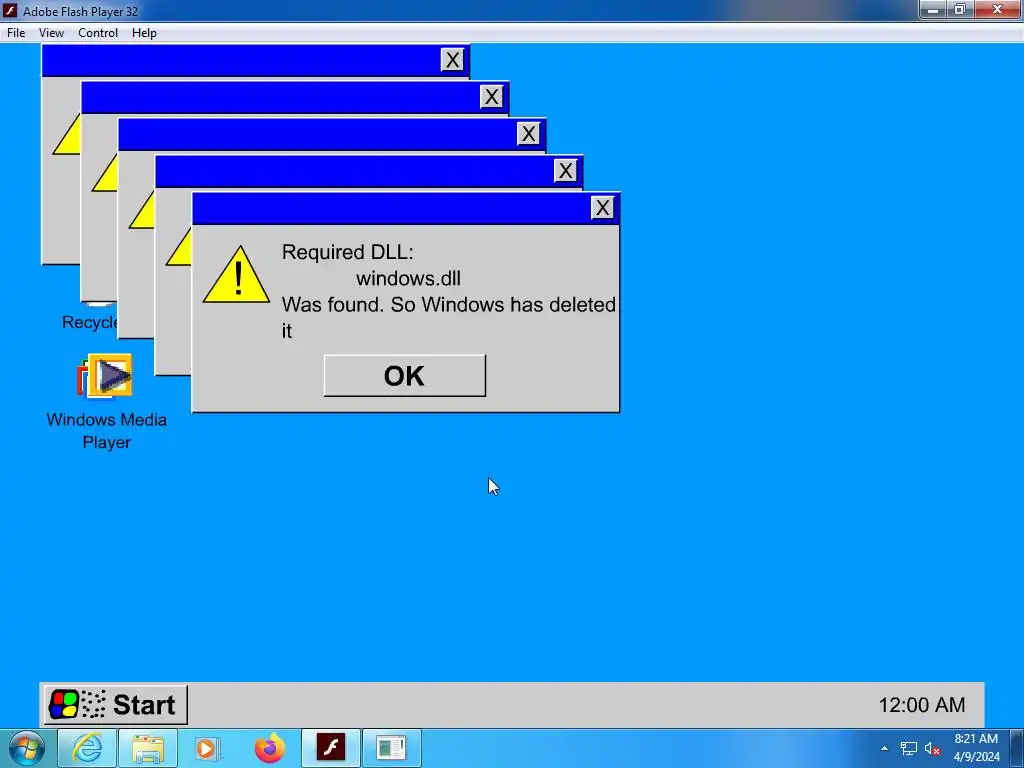Close the front windows.dll error dialog
Image resolution: width=1024 pixels, height=768 pixels.
[602, 208]
